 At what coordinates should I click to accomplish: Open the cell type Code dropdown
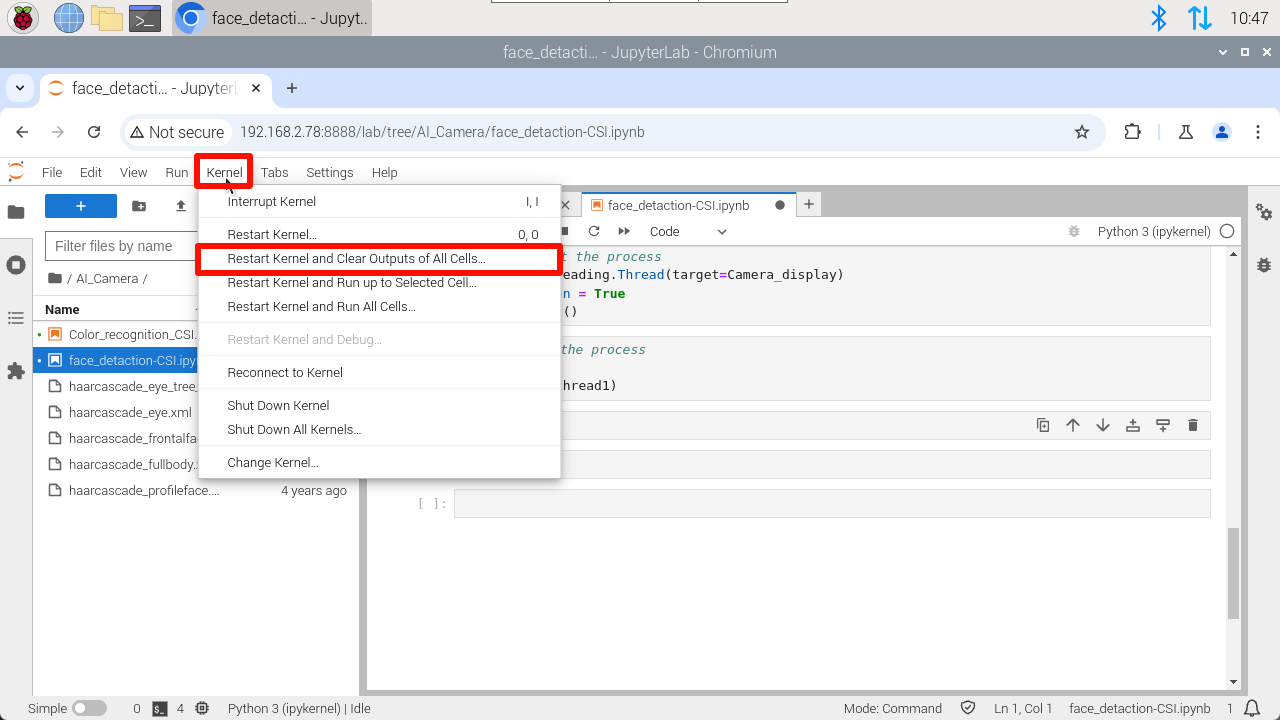[x=689, y=231]
